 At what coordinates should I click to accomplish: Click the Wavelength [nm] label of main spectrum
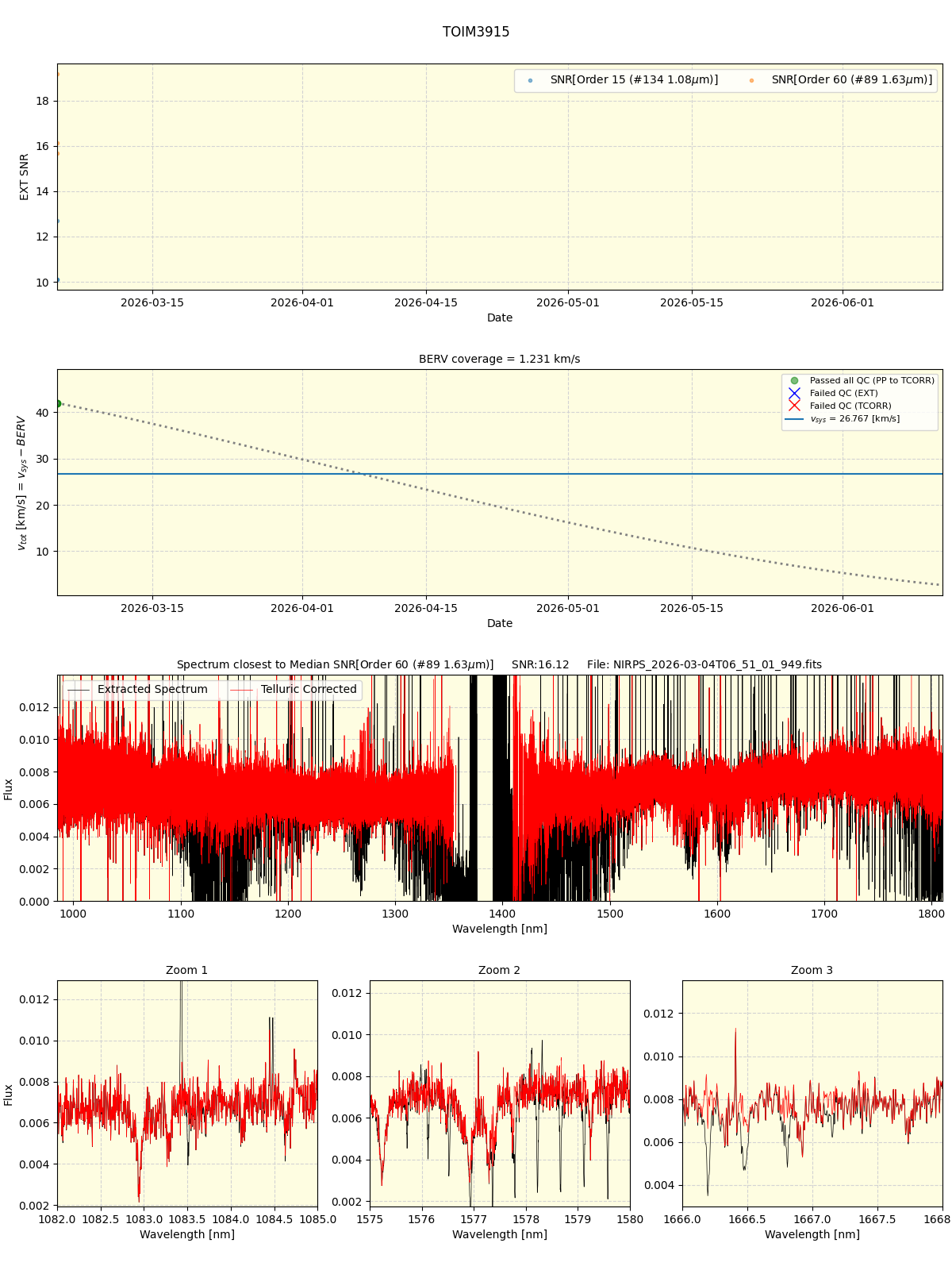500,929
